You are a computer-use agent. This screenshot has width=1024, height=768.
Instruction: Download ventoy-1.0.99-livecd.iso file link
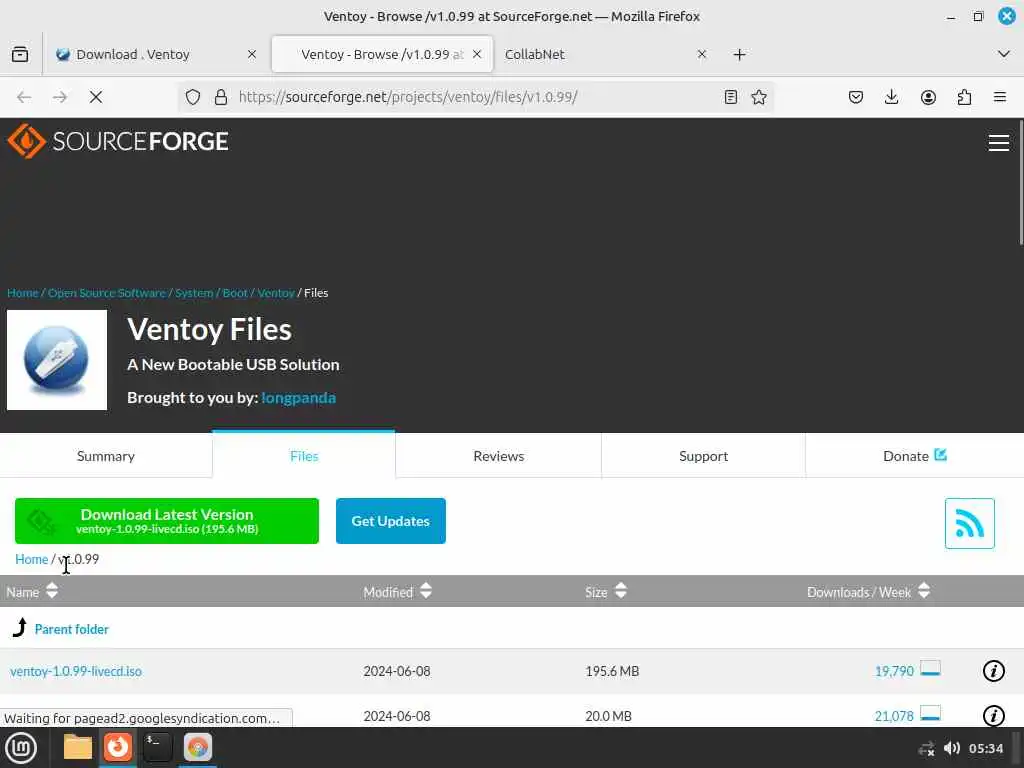(76, 671)
